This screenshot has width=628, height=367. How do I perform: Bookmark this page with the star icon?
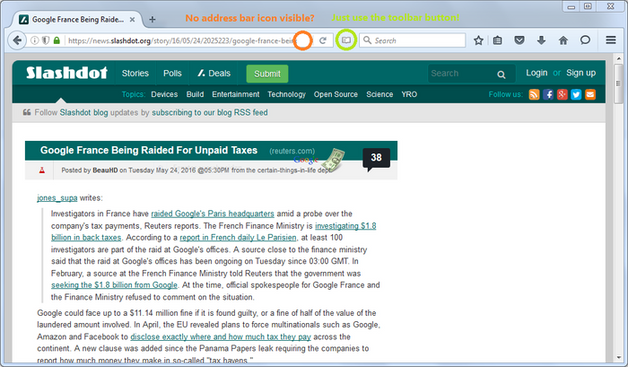click(478, 40)
